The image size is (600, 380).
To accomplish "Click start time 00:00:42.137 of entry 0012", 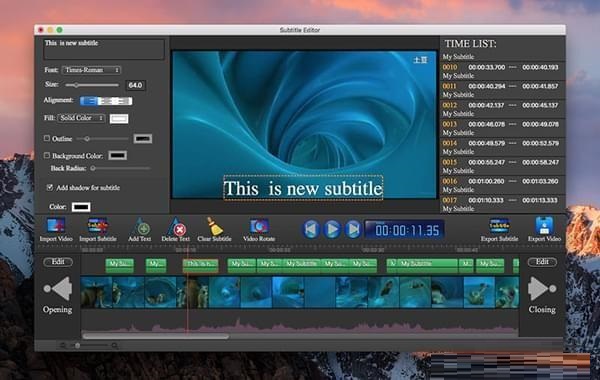I will coord(486,105).
